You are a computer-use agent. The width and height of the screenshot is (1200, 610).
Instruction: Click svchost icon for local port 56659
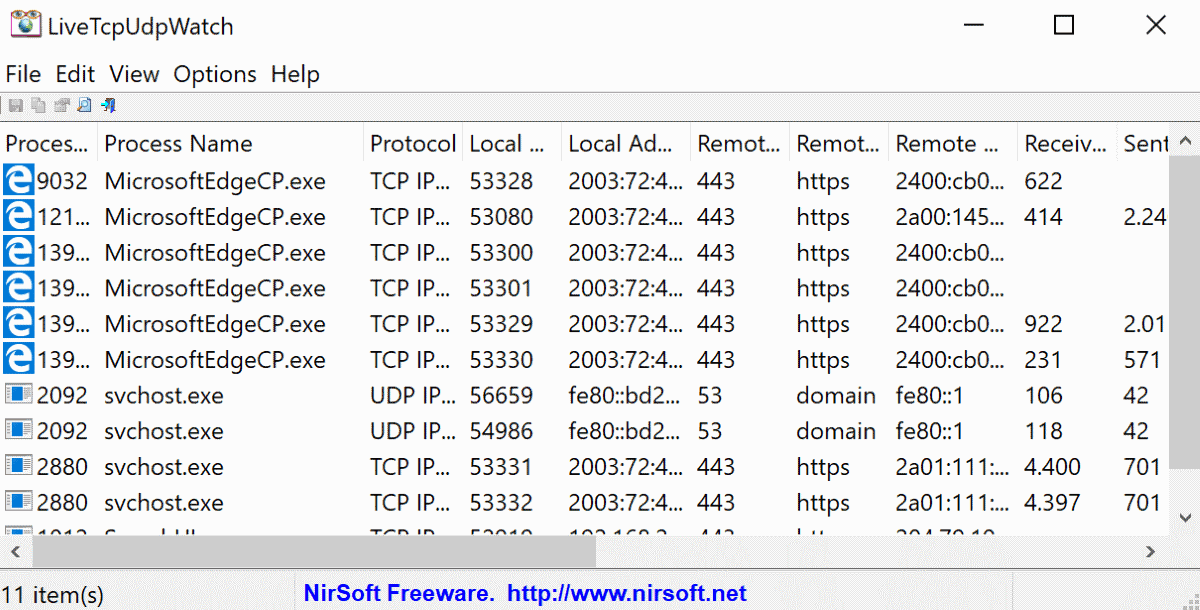click(x=18, y=396)
